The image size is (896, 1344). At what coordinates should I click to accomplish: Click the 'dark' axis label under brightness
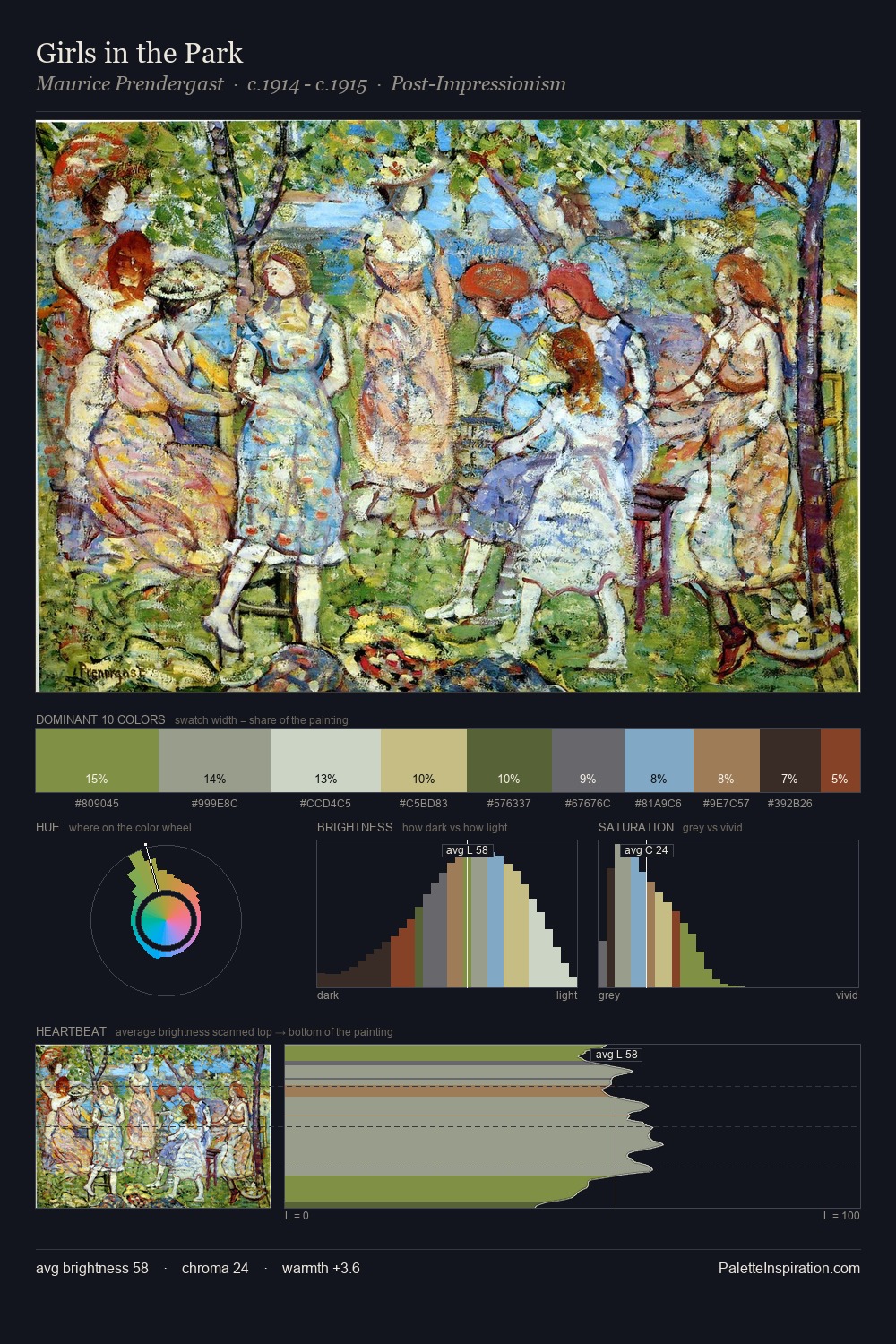(x=328, y=995)
